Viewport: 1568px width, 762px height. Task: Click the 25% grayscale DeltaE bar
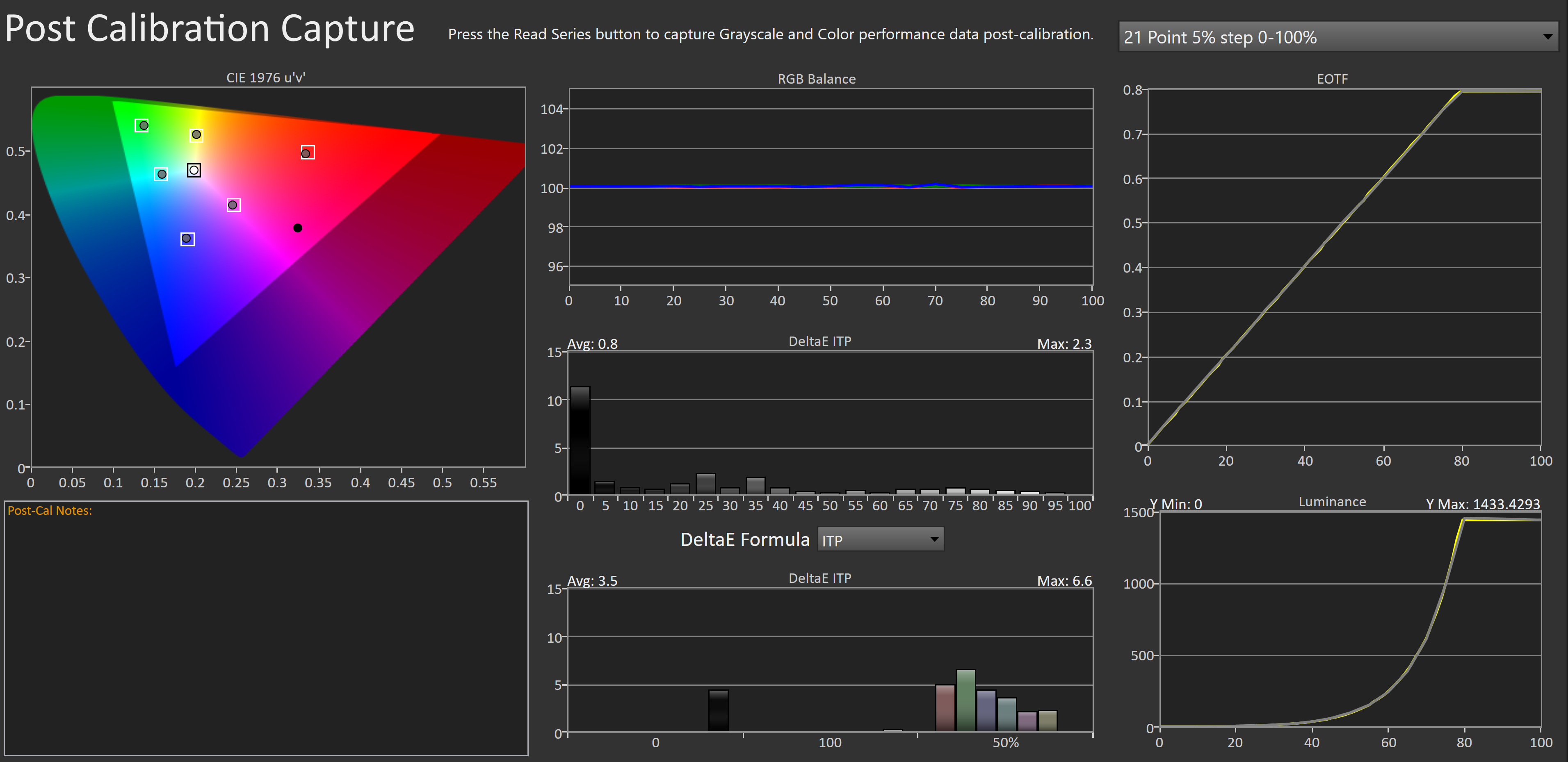[705, 484]
